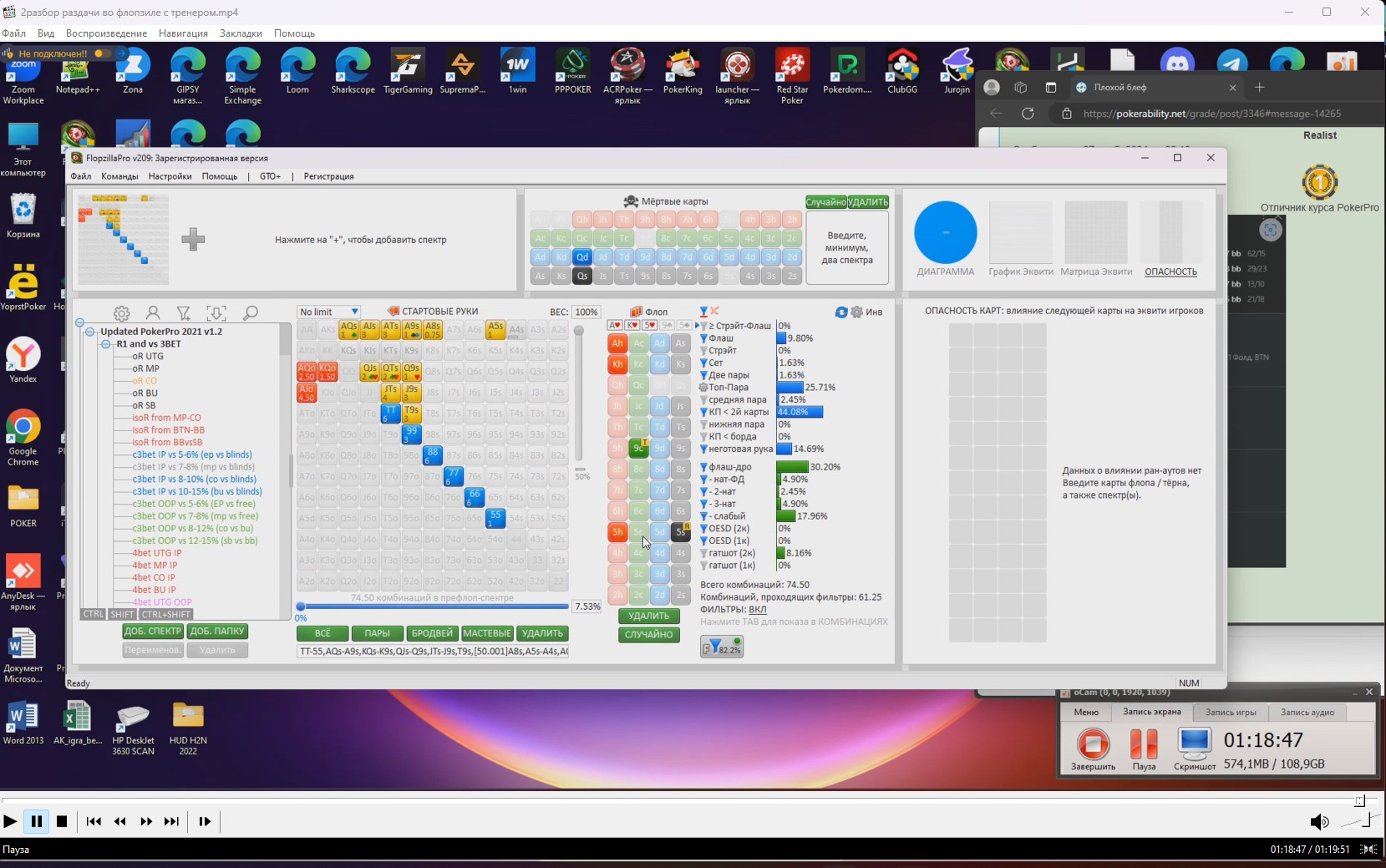Click the add-filter funnel icon above the tree
Screen dimensions: 1386x868
pos(184,313)
